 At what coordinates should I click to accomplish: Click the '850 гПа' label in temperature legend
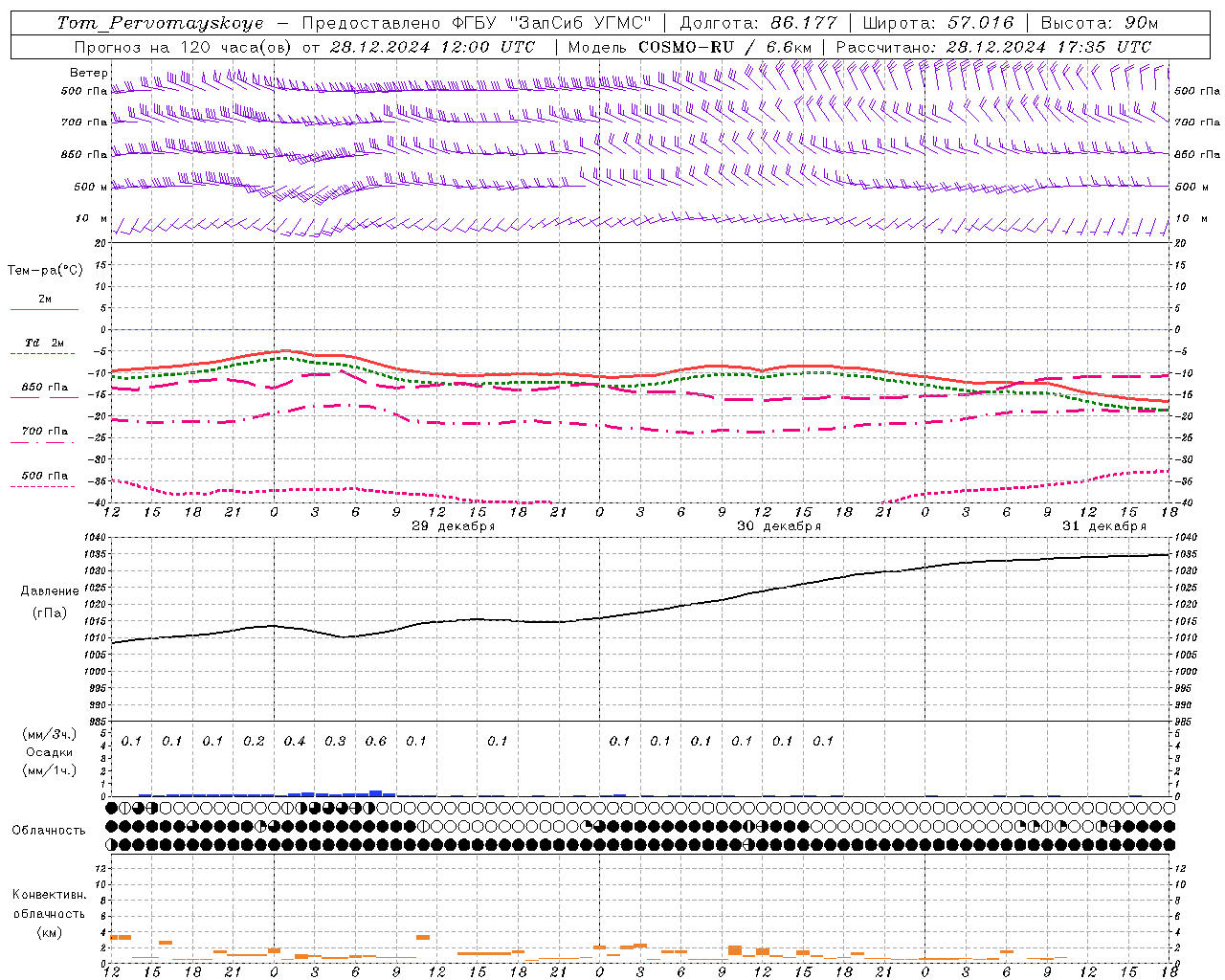click(x=45, y=388)
